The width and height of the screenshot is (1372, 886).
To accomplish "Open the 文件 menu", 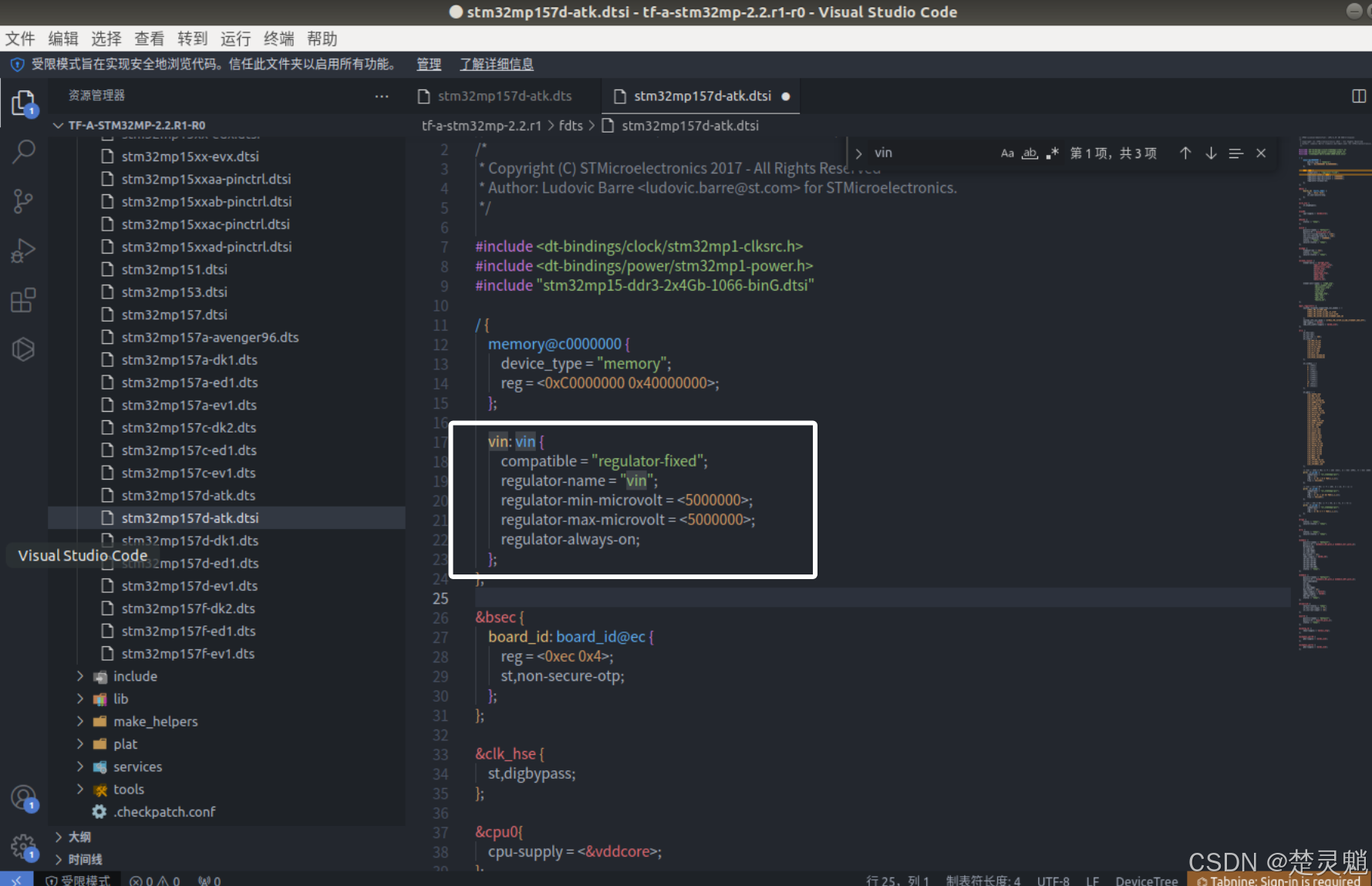I will click(20, 39).
